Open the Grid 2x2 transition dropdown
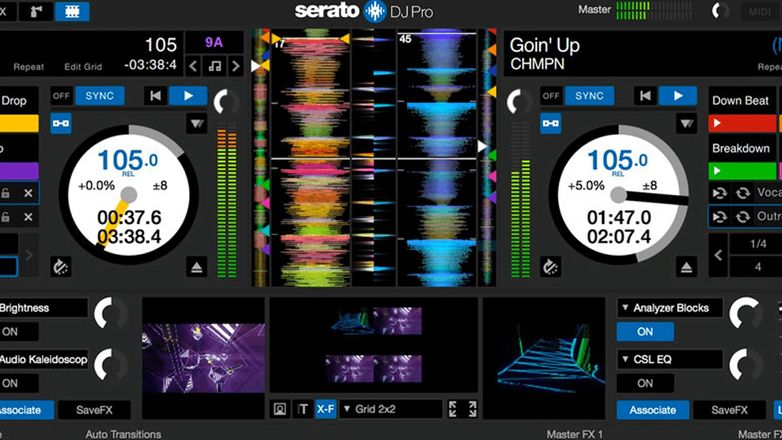The image size is (782, 440). (391, 409)
